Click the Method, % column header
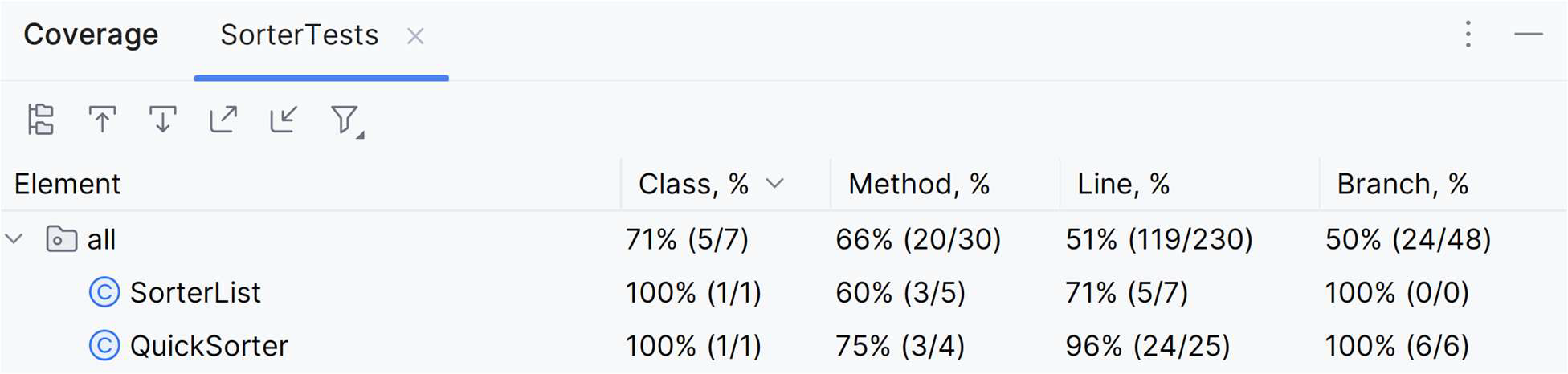1568x374 pixels. click(x=919, y=185)
